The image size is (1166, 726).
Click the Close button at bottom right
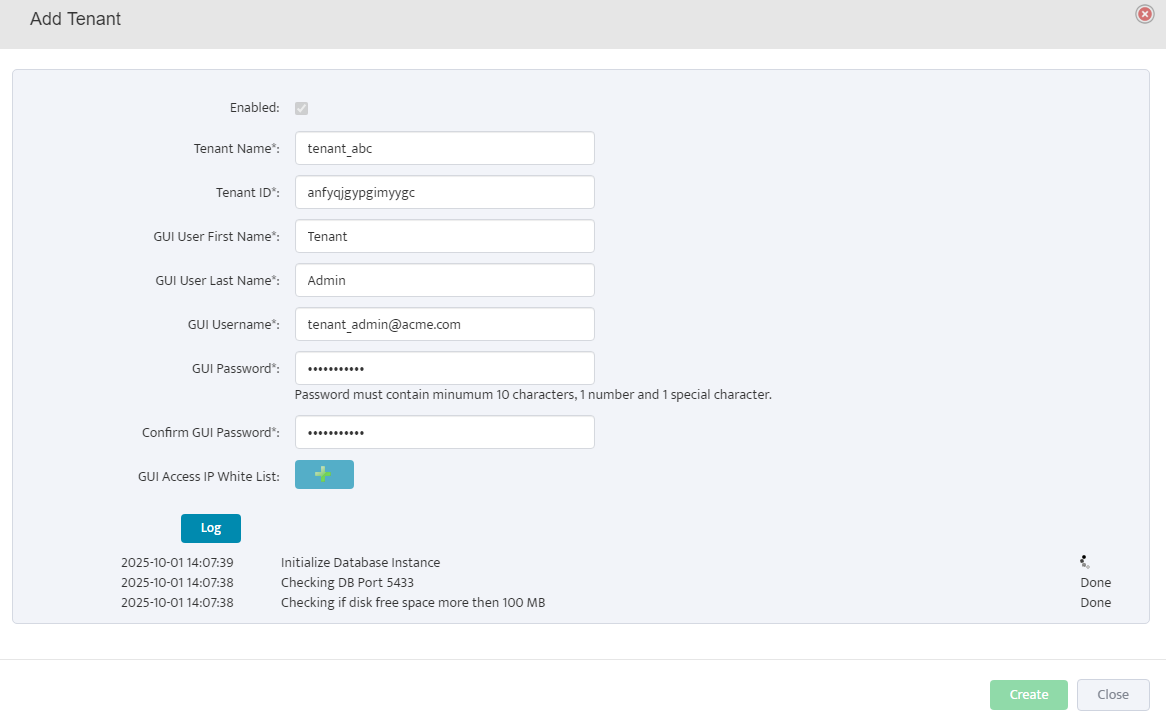(x=1112, y=695)
